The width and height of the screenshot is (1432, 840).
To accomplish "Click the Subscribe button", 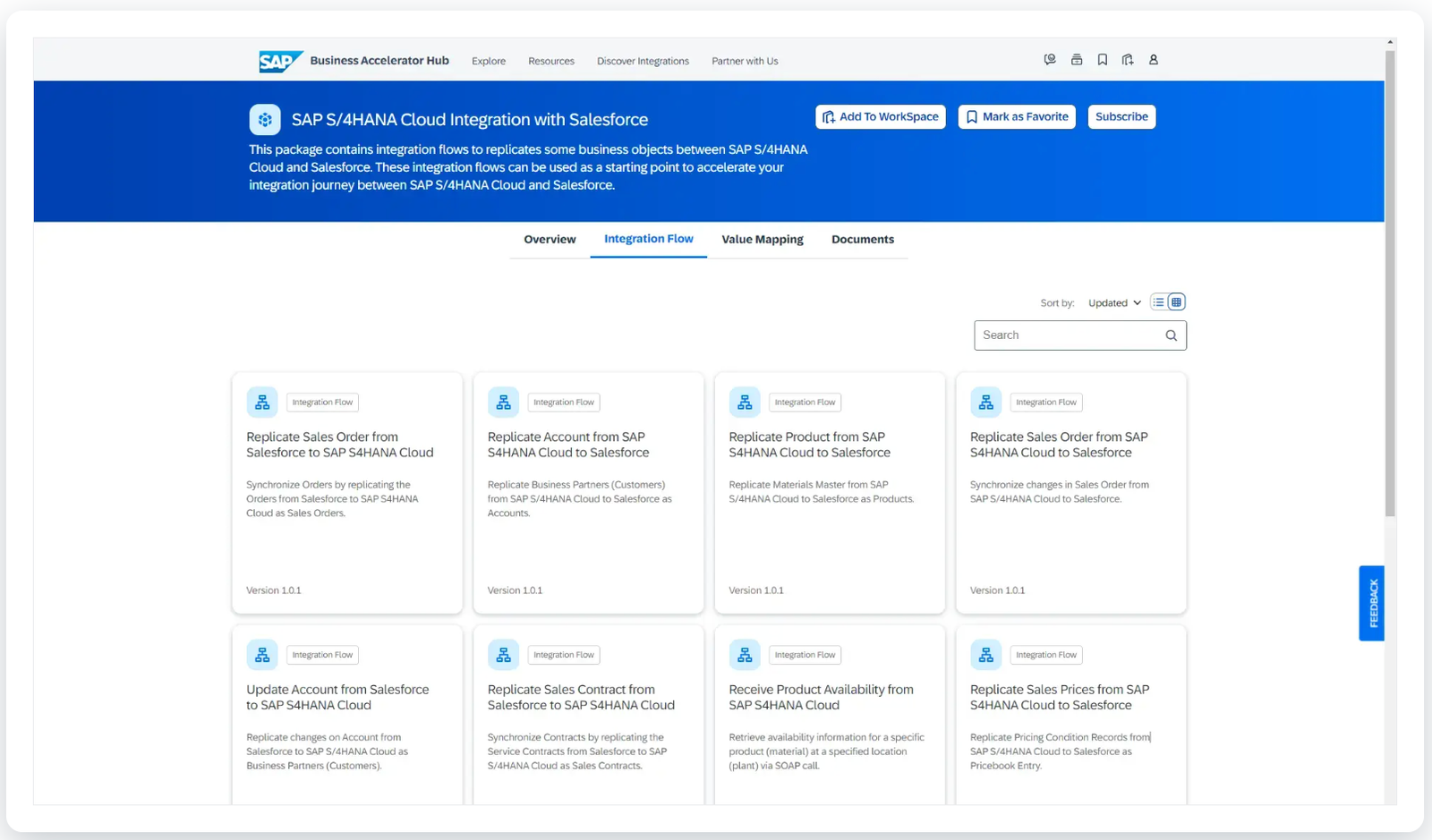I will point(1121,117).
